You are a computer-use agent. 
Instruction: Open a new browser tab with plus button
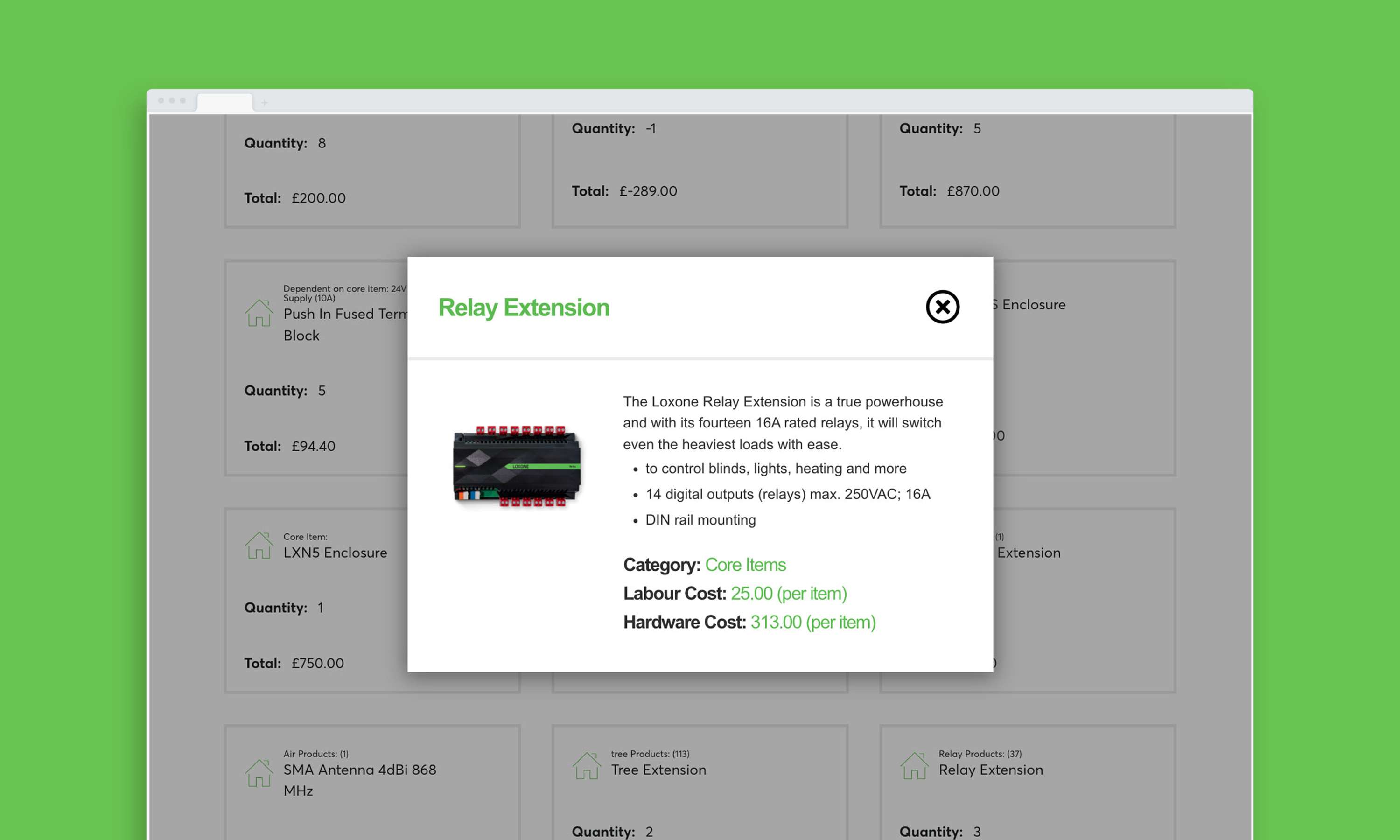point(264,103)
